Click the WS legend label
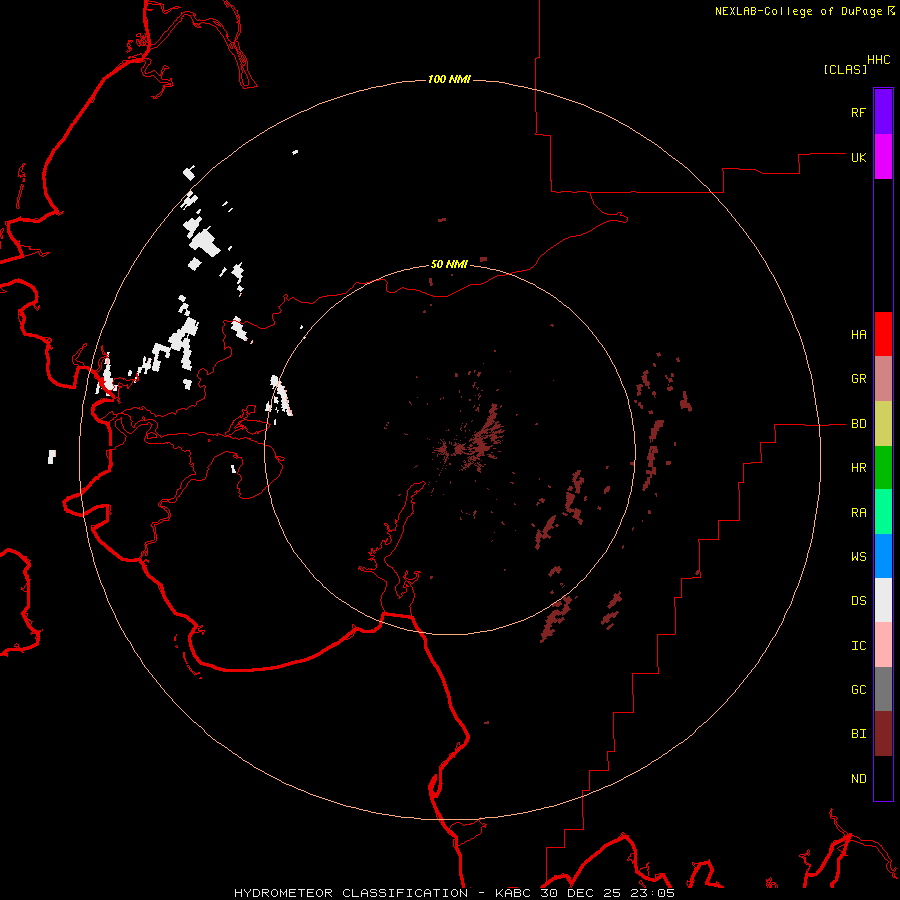Image resolution: width=900 pixels, height=900 pixels. pyautogui.click(x=859, y=557)
